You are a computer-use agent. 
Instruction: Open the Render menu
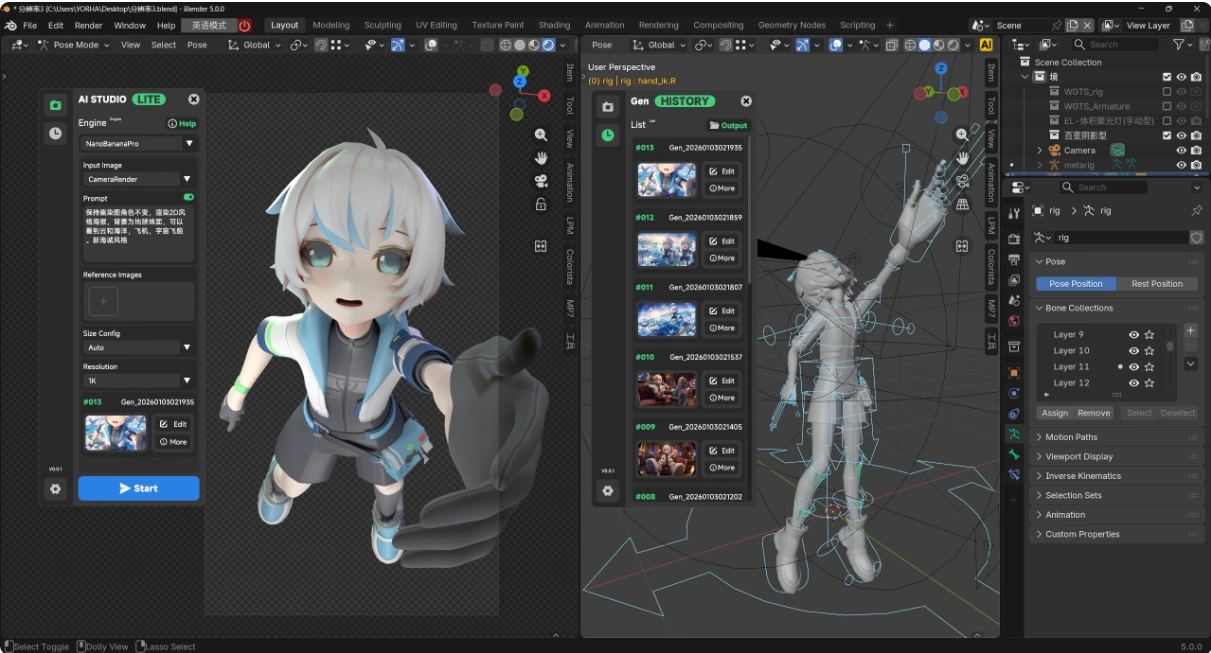point(89,25)
